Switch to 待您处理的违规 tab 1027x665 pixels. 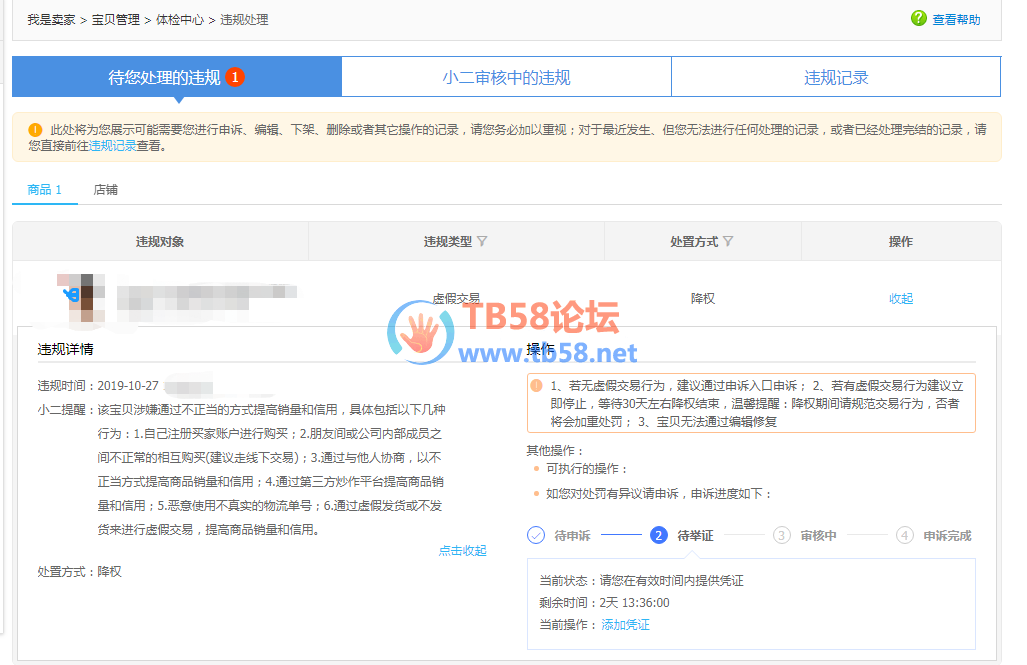[x=177, y=77]
